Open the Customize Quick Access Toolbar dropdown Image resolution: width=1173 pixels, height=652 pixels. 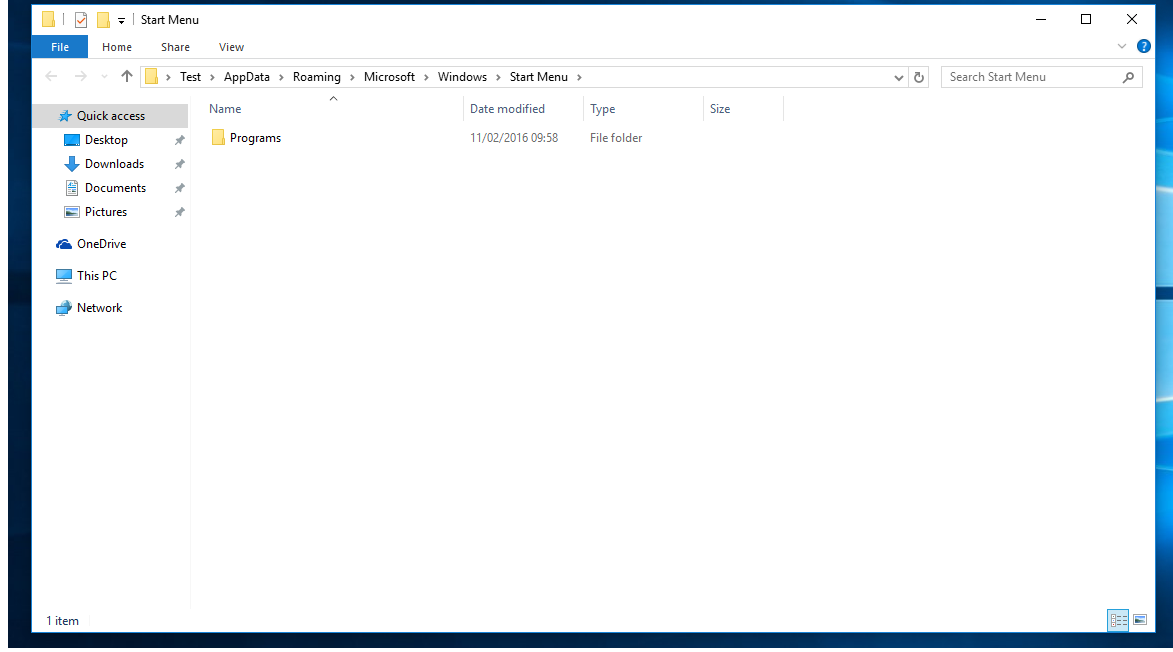pyautogui.click(x=121, y=21)
